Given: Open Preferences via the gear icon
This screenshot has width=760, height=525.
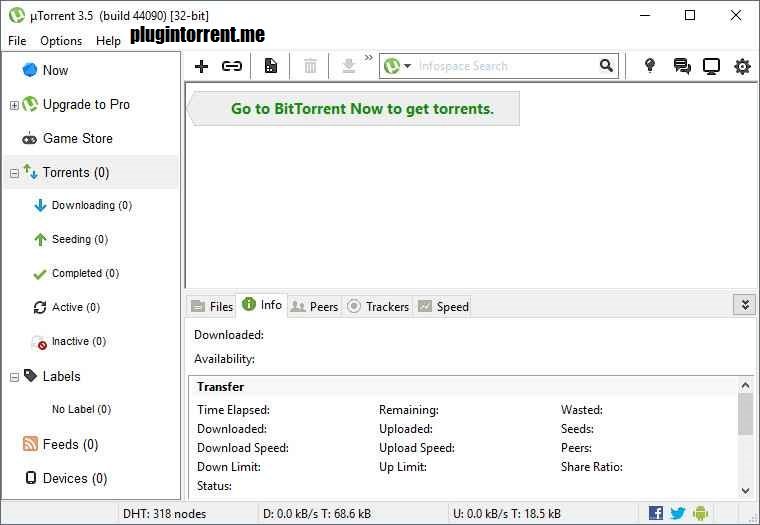Looking at the screenshot, I should click(x=742, y=66).
